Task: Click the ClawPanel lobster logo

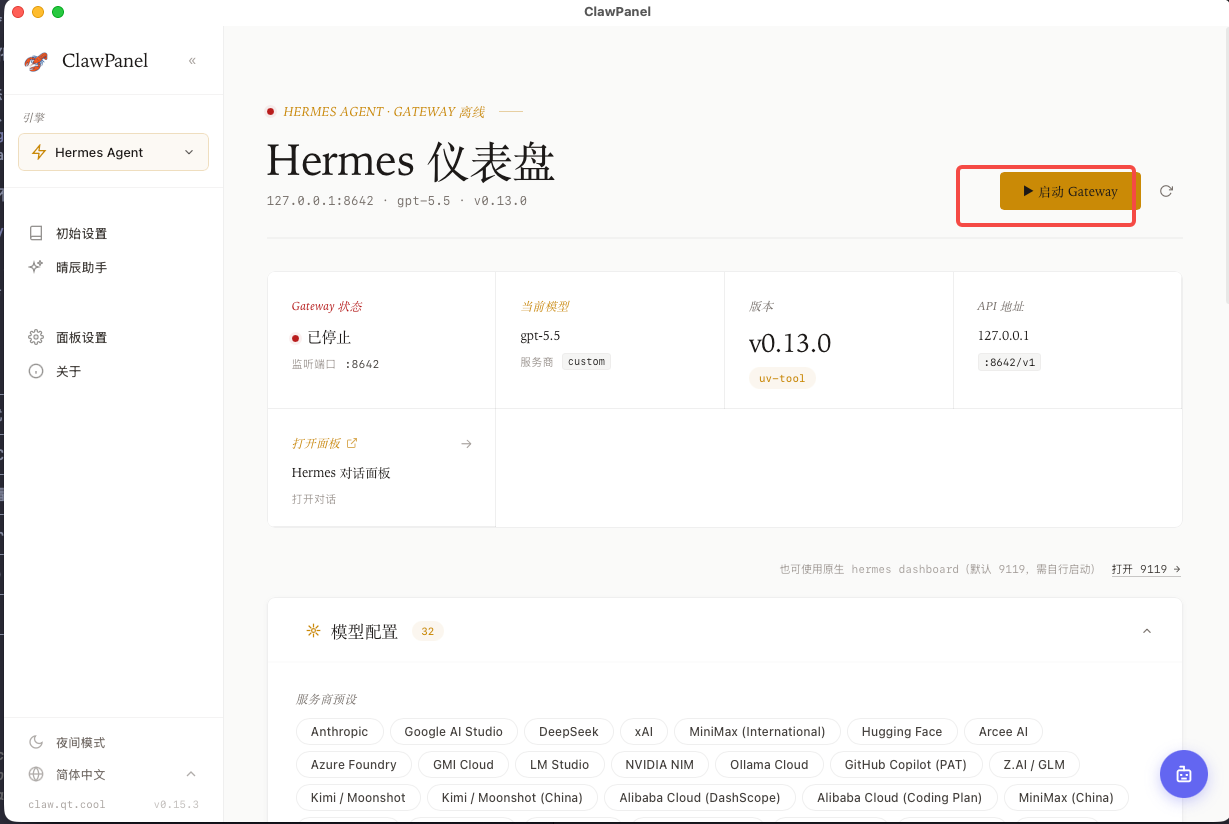Action: pyautogui.click(x=37, y=61)
